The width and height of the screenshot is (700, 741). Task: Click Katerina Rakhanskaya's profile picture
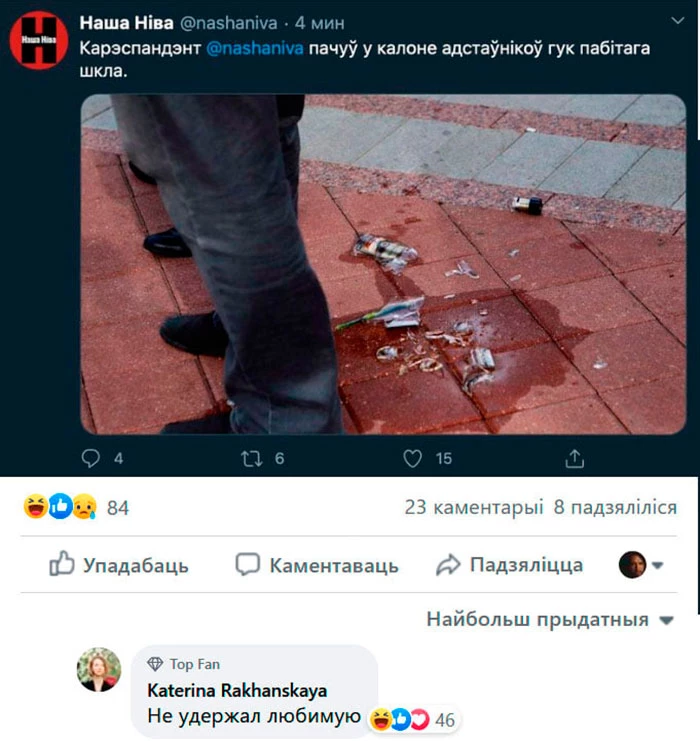point(99,669)
